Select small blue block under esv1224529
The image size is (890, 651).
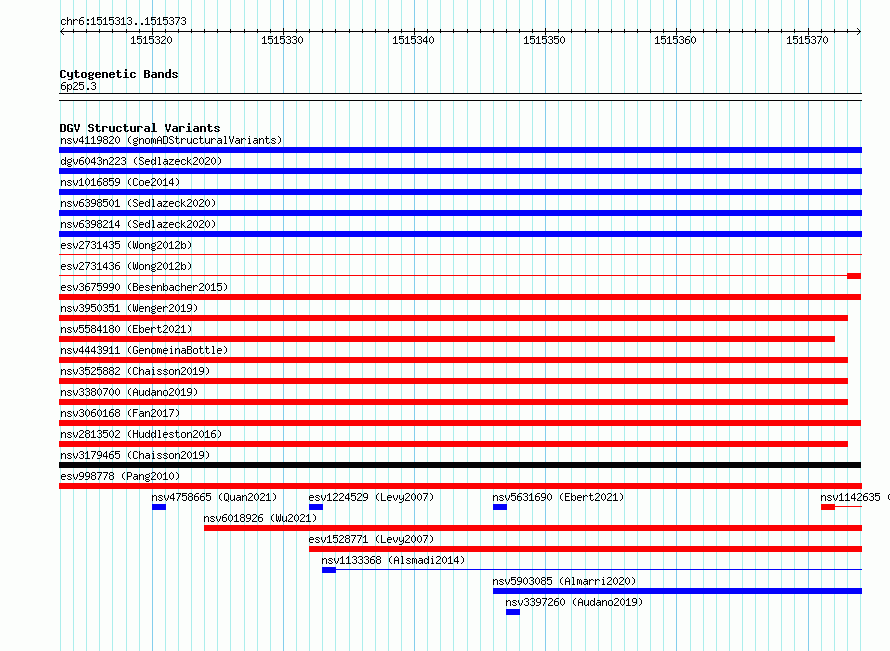(316, 507)
